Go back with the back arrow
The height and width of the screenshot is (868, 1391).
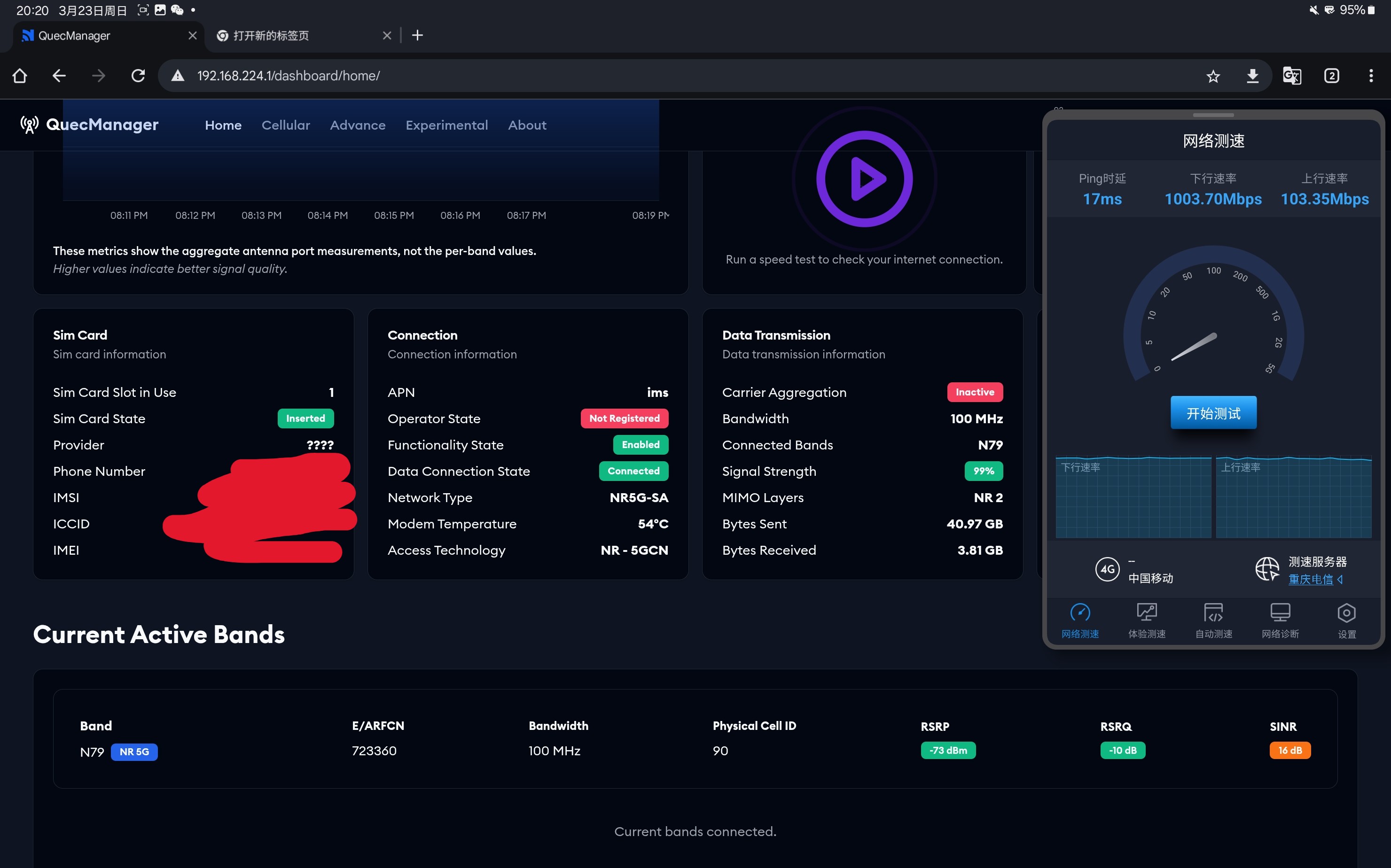pos(59,76)
